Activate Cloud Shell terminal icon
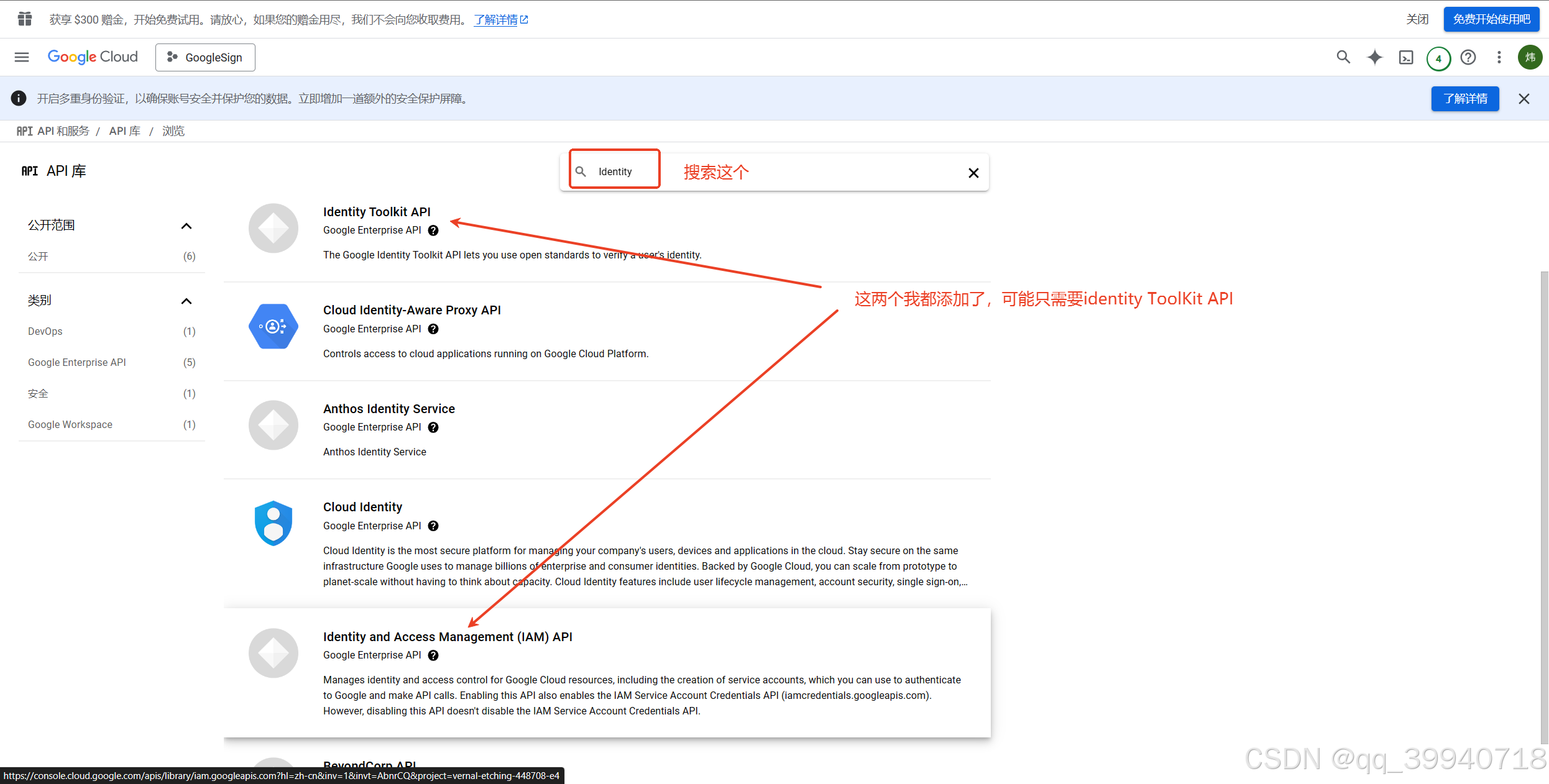The height and width of the screenshot is (784, 1549). pyautogui.click(x=1406, y=57)
